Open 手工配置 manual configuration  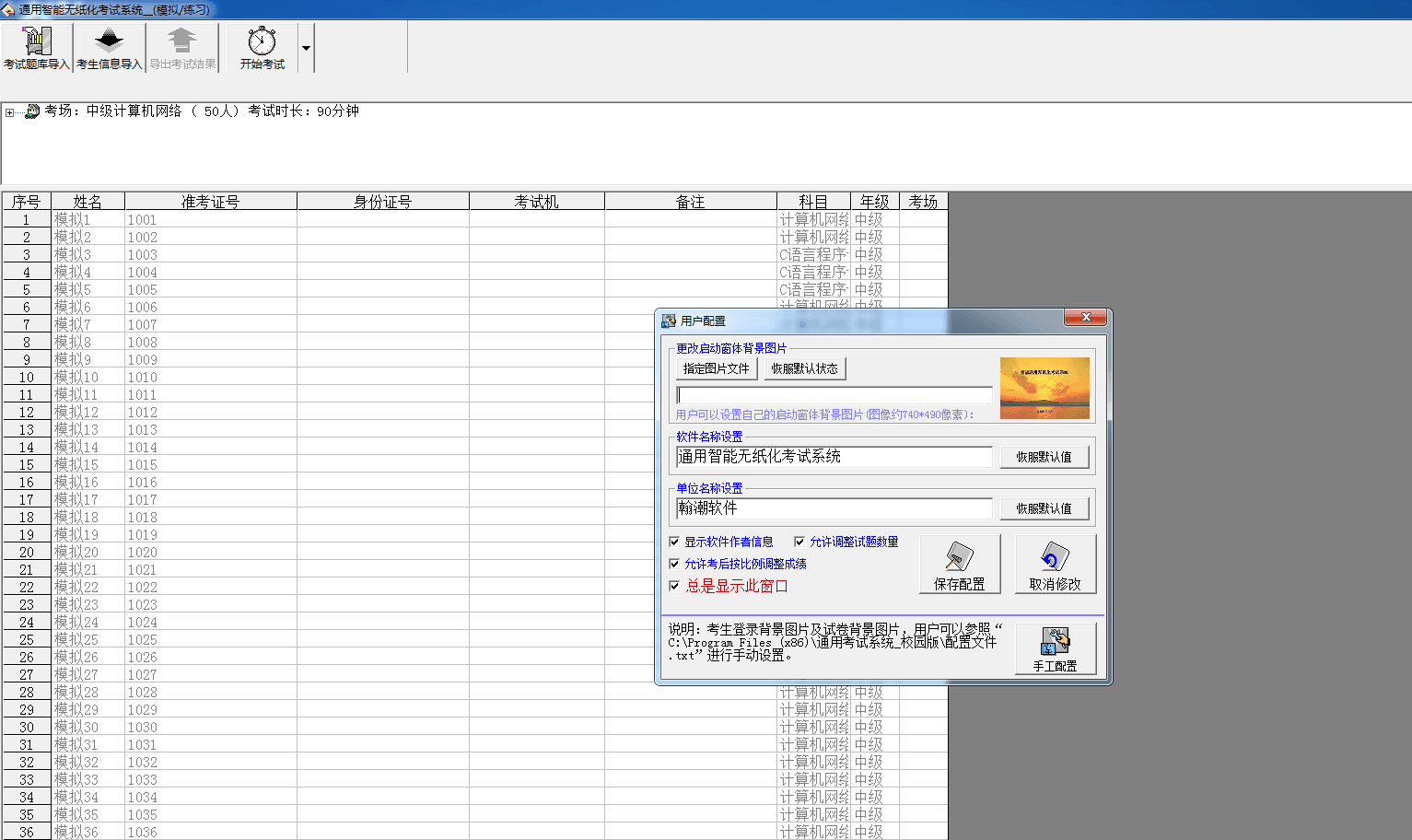click(x=1055, y=648)
